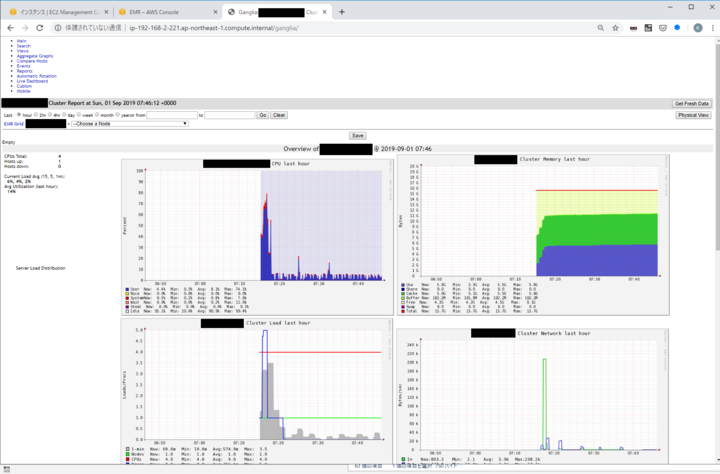The image size is (720, 474).
Task: Click the Go button
Action: [x=263, y=115]
